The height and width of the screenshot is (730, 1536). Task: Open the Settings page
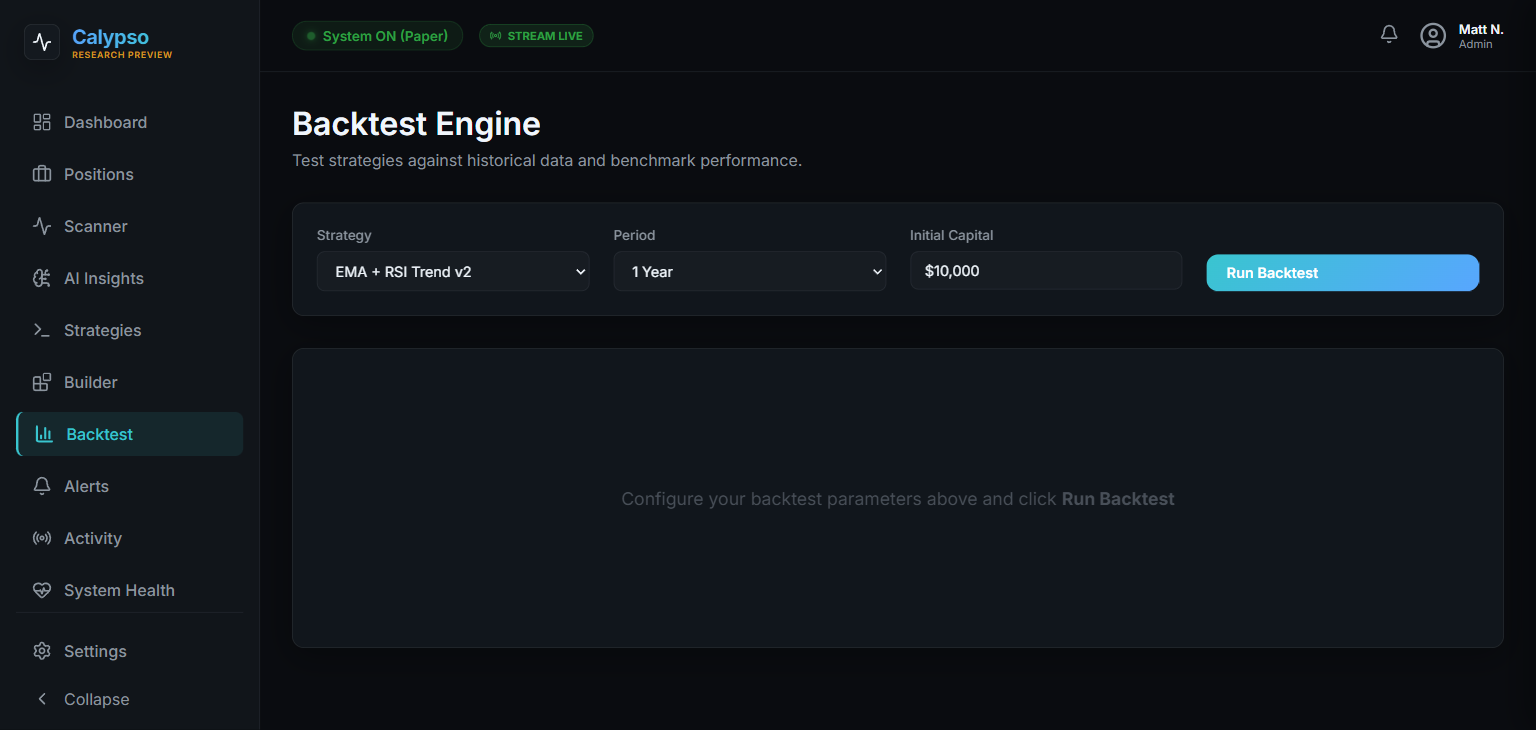[95, 651]
